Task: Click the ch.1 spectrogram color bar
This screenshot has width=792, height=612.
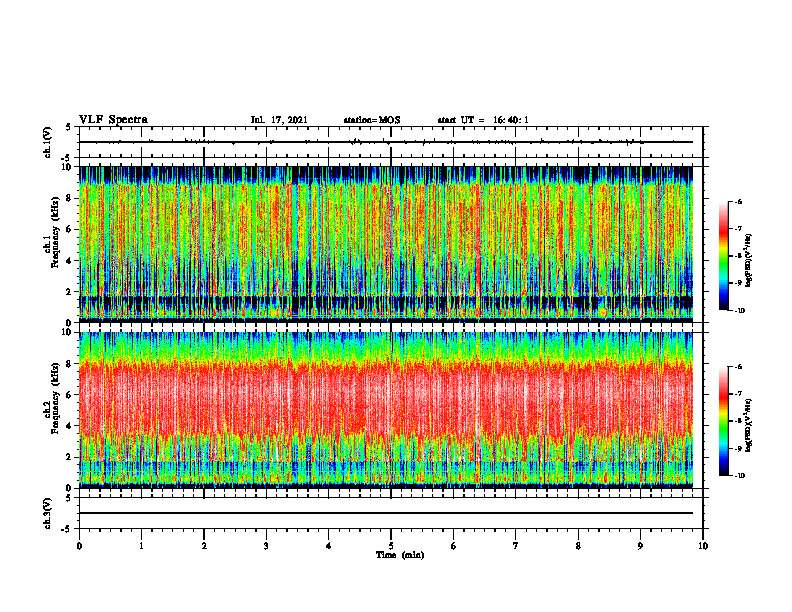Action: click(724, 256)
